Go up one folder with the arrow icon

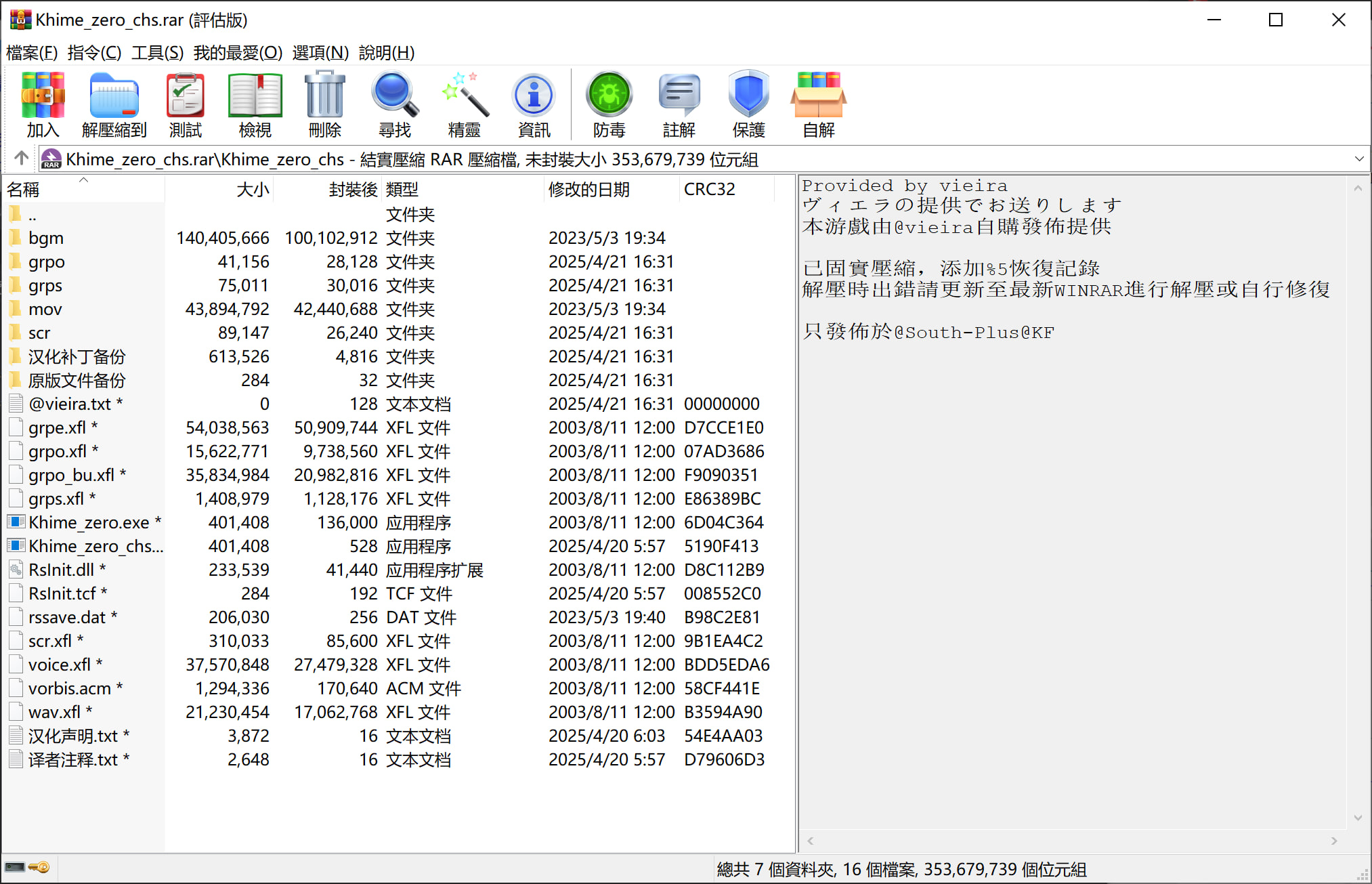click(x=21, y=159)
